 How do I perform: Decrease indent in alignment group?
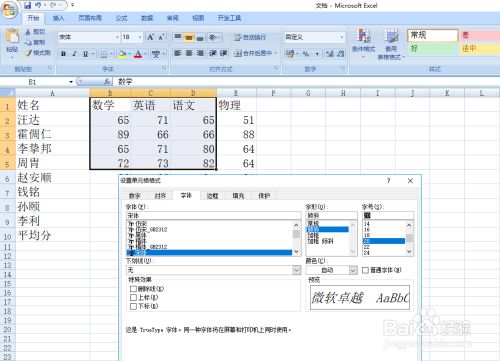(213, 53)
